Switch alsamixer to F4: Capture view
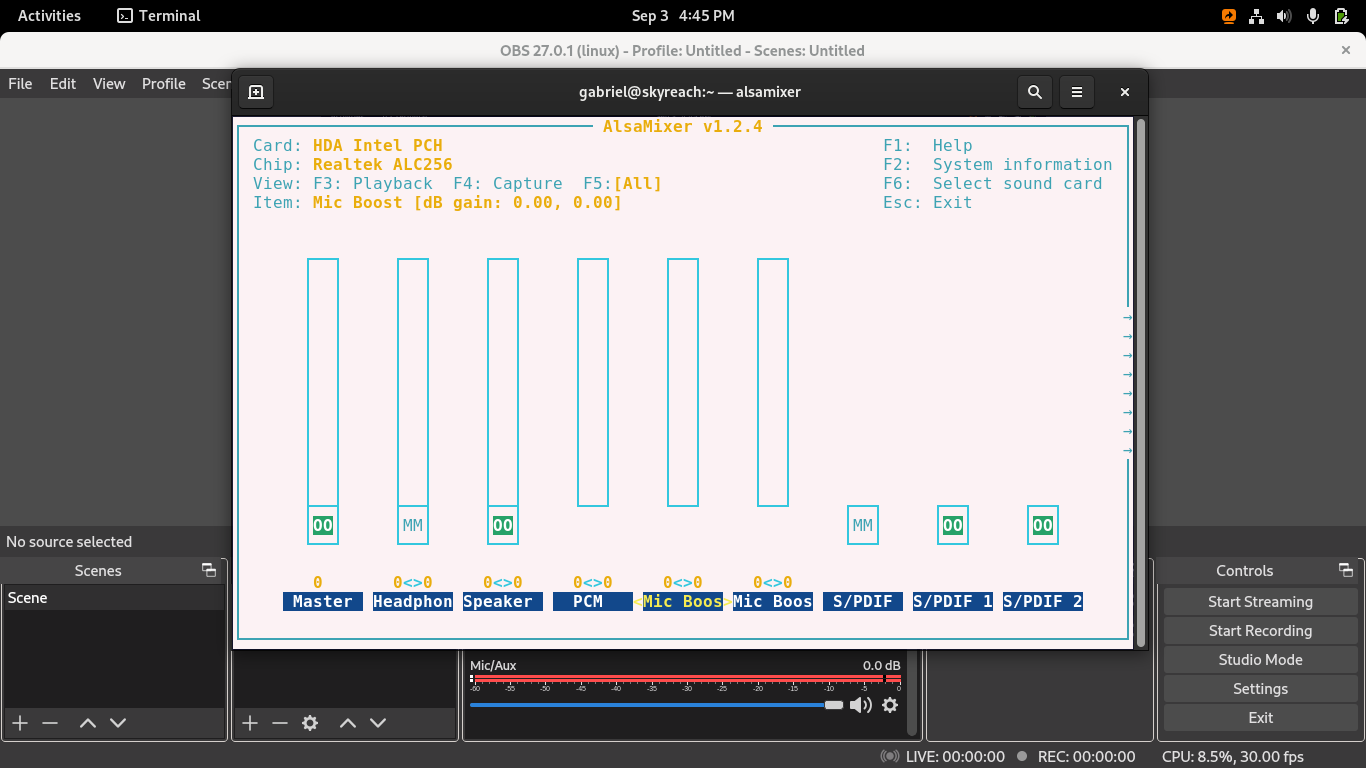 (508, 184)
